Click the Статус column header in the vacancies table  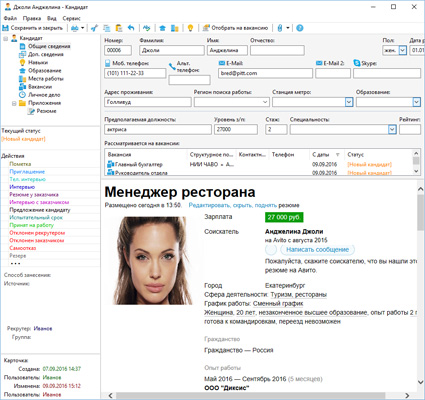click(x=356, y=155)
